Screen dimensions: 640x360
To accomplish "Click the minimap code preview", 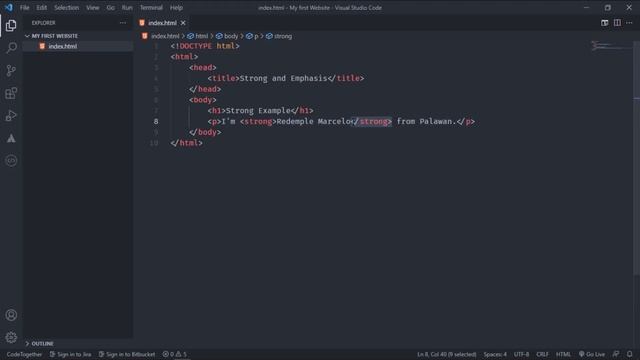I will (x=611, y=46).
